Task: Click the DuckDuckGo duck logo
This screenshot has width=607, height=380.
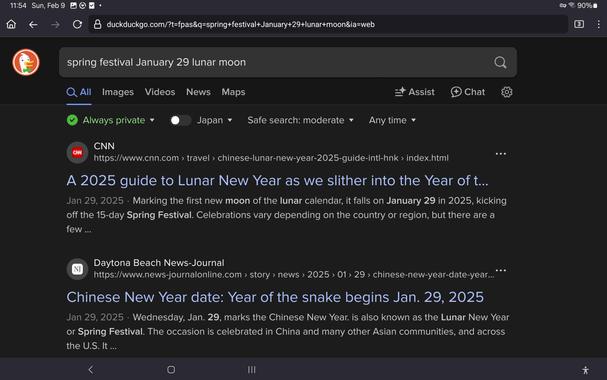Action: pos(26,62)
